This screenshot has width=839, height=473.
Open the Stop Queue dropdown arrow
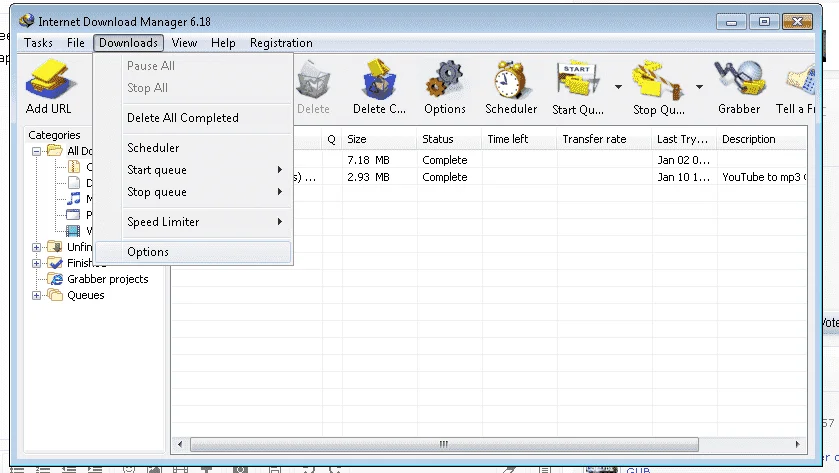point(699,87)
